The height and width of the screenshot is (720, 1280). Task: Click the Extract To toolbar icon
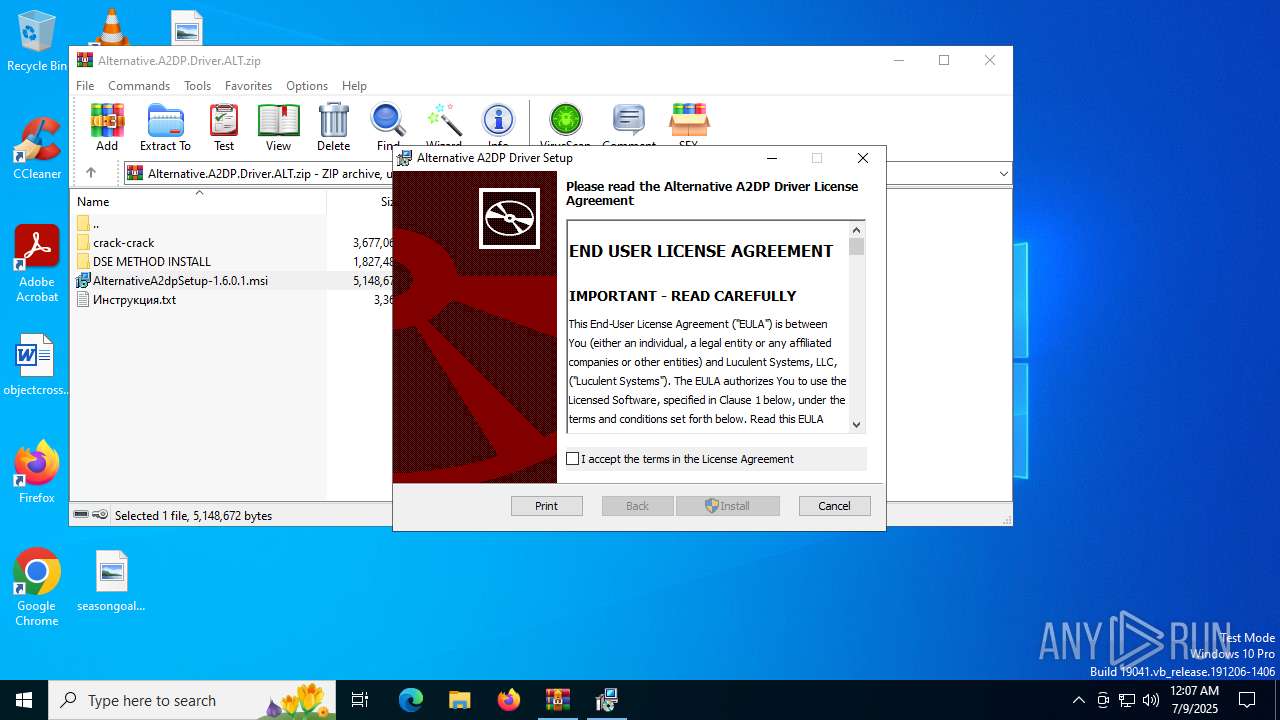pyautogui.click(x=165, y=127)
